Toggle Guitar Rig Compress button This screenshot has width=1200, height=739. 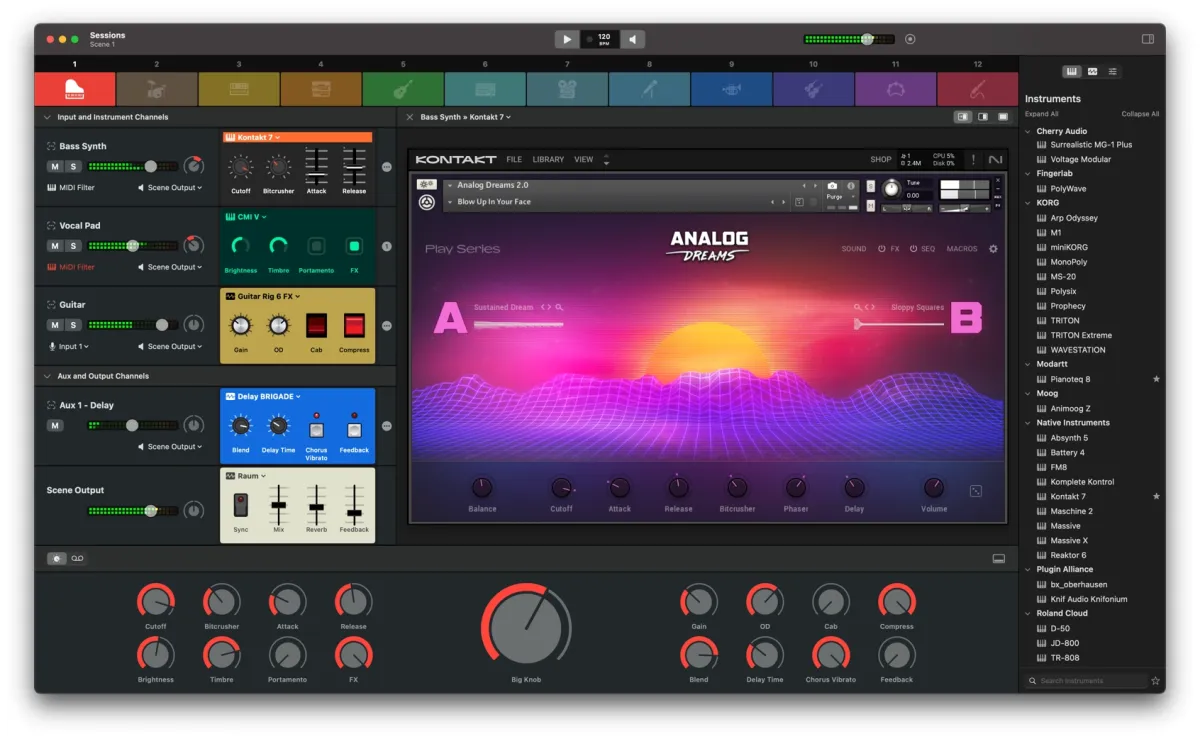click(354, 325)
